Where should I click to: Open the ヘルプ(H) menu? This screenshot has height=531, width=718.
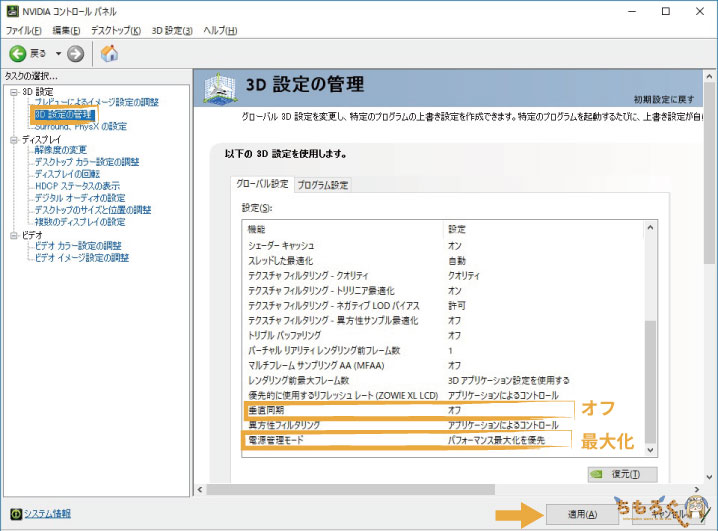[220, 31]
